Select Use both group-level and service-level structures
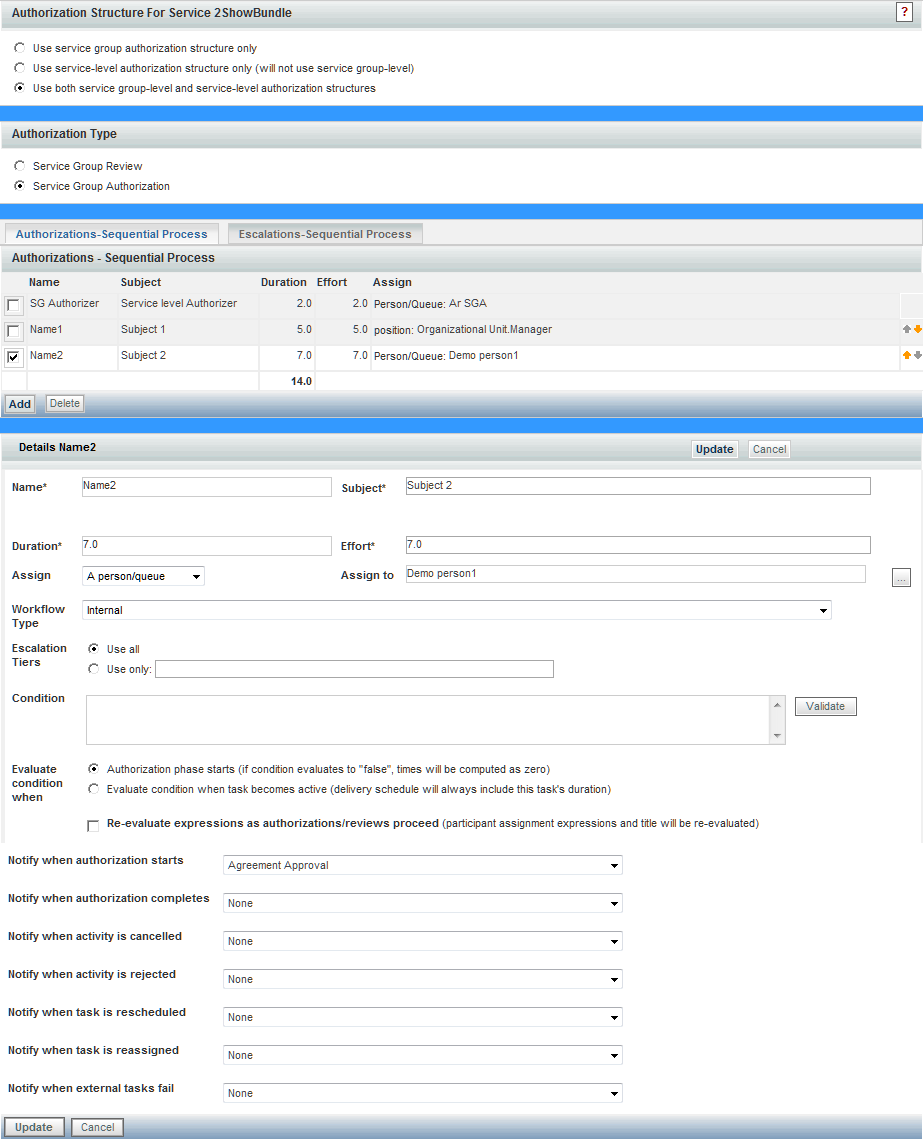 20,87
